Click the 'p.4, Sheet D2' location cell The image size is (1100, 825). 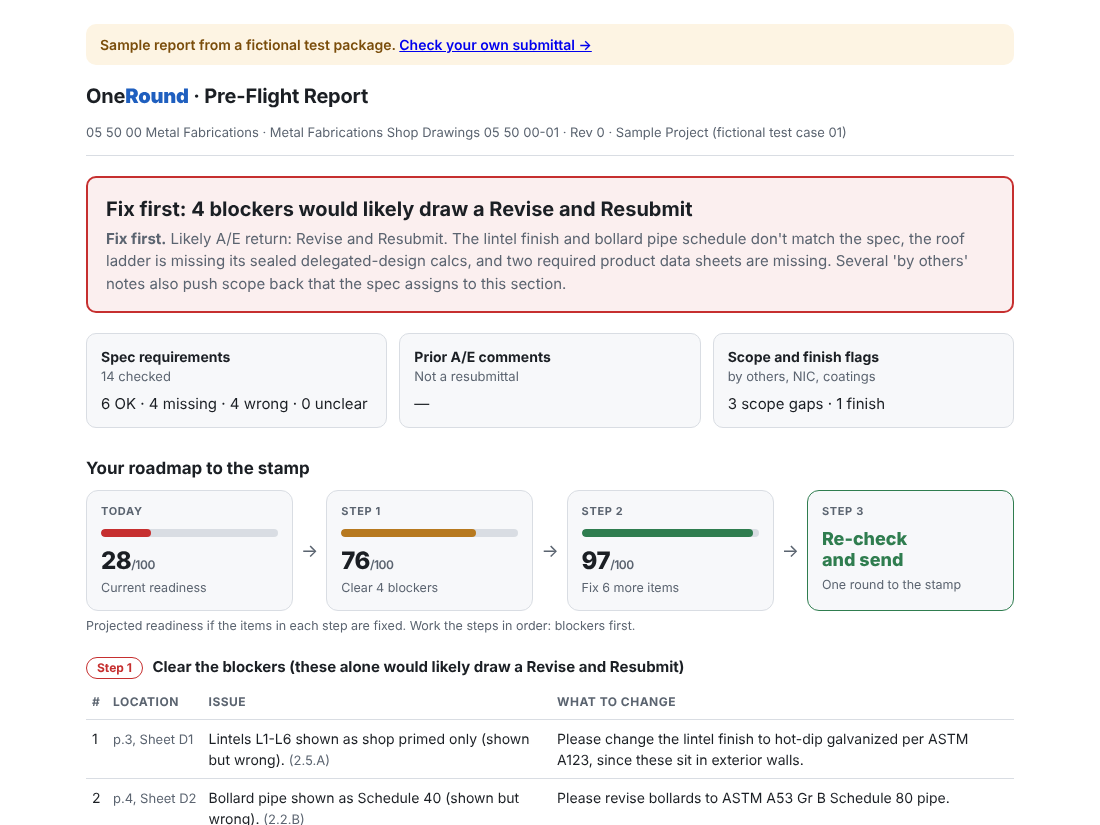point(154,798)
